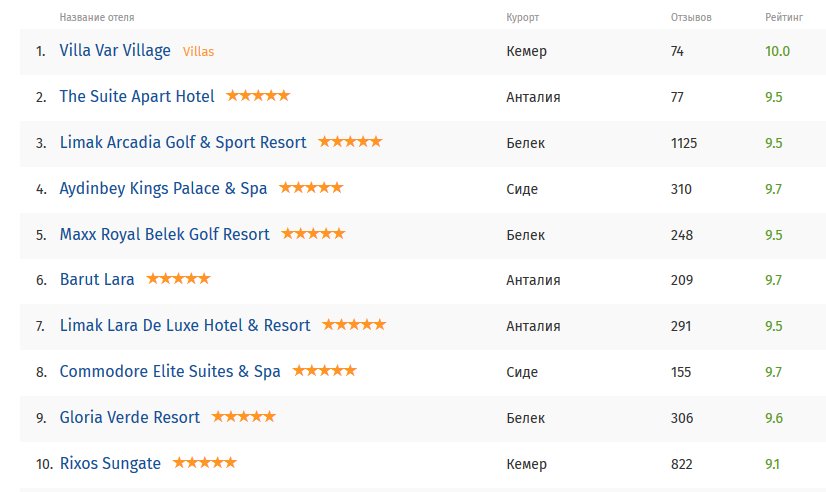Click the five stars next to Barut Lara
Viewport: 826px width, 492px height.
click(178, 279)
